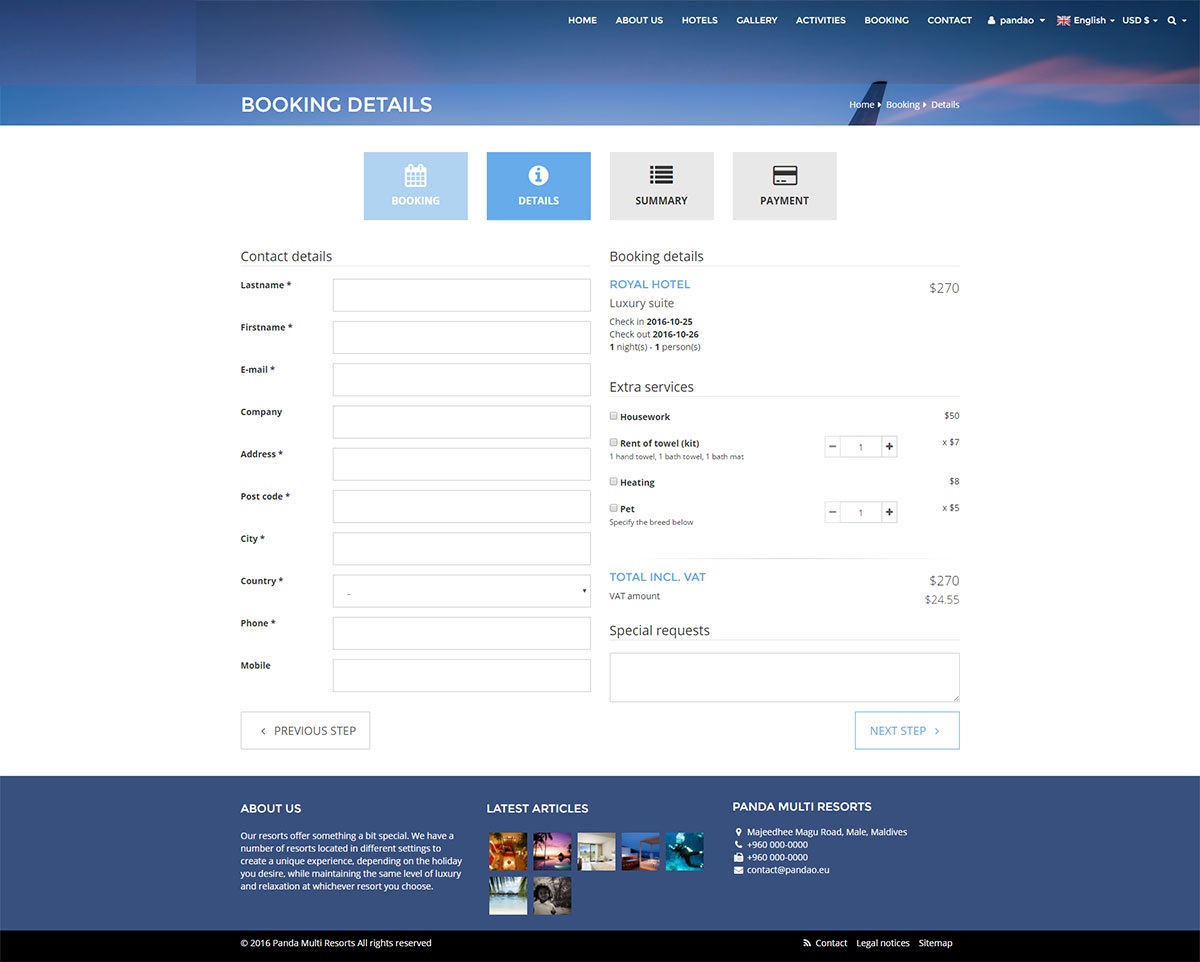Open search via the magnifier icon
The height and width of the screenshot is (962, 1200).
(x=1172, y=20)
